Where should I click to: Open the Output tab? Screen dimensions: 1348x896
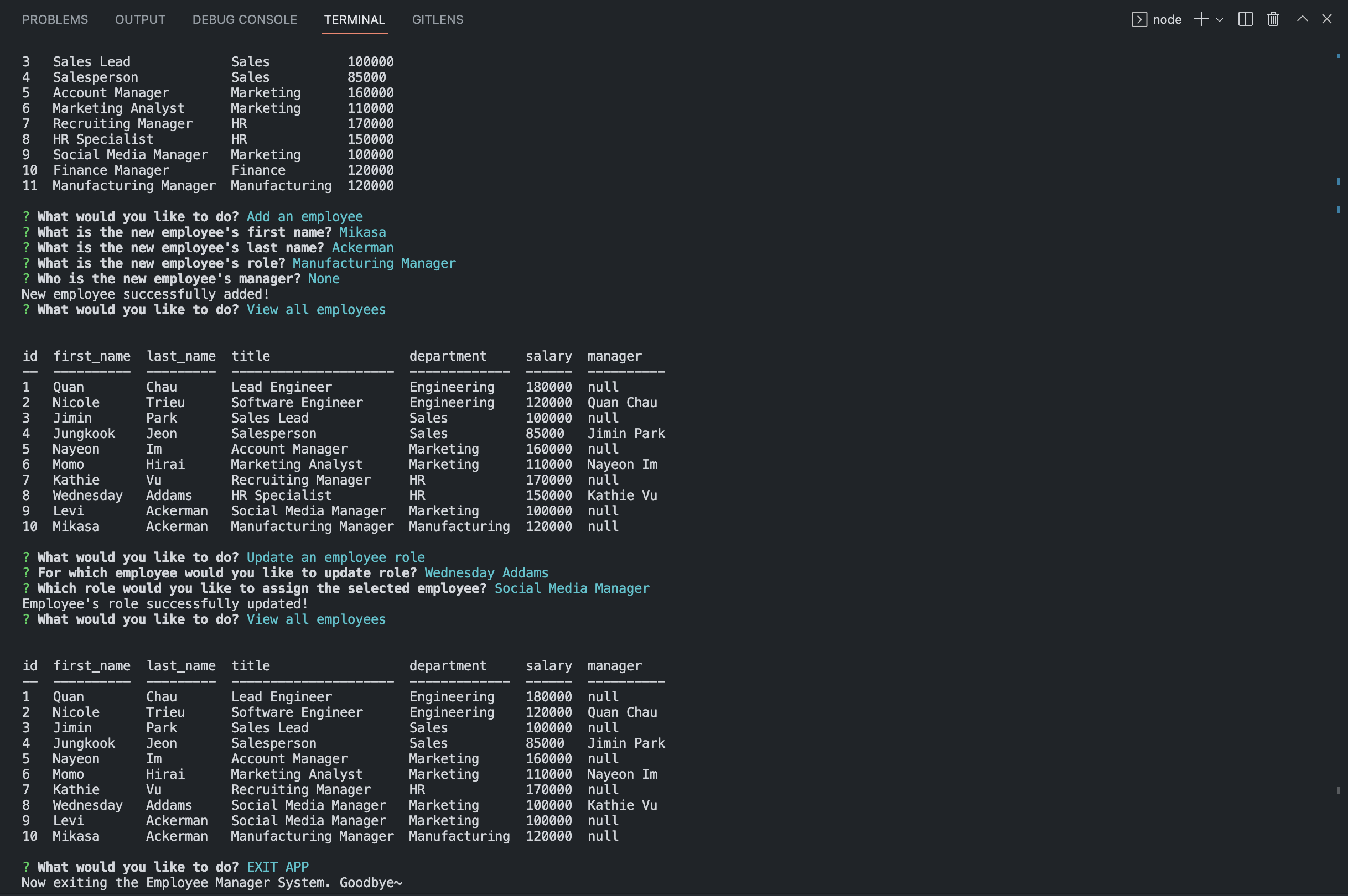tap(140, 19)
